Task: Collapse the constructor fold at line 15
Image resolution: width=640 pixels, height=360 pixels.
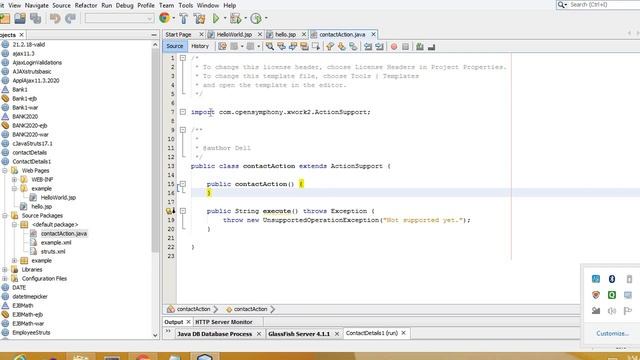Action: pos(183,184)
